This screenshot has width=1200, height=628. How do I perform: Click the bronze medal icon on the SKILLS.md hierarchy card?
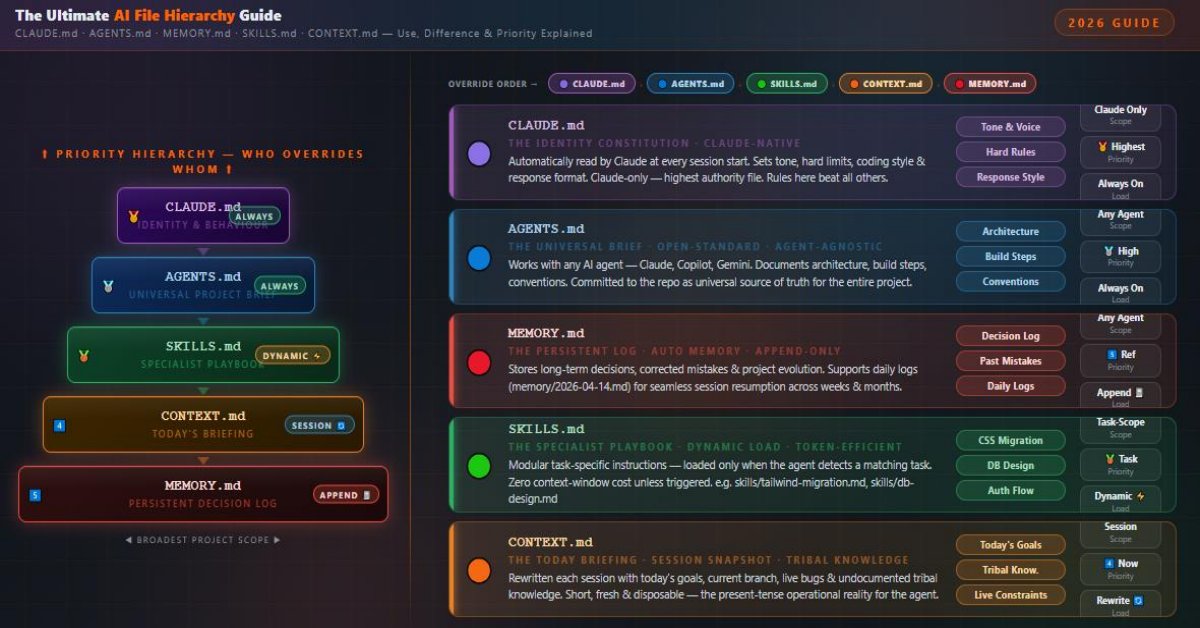[x=84, y=355]
